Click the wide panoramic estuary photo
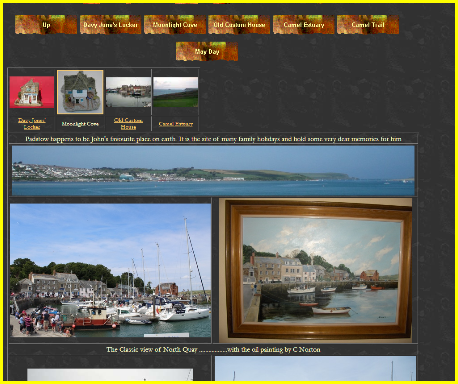Viewport: 458px width, 384px height. (x=213, y=170)
